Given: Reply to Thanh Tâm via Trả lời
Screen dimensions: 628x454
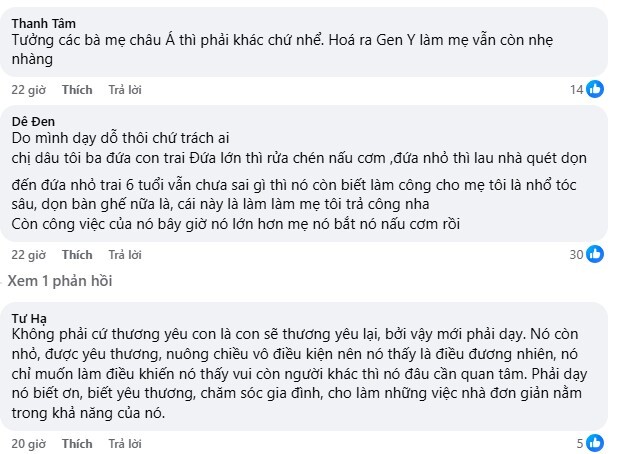Looking at the screenshot, I should pyautogui.click(x=125, y=90).
